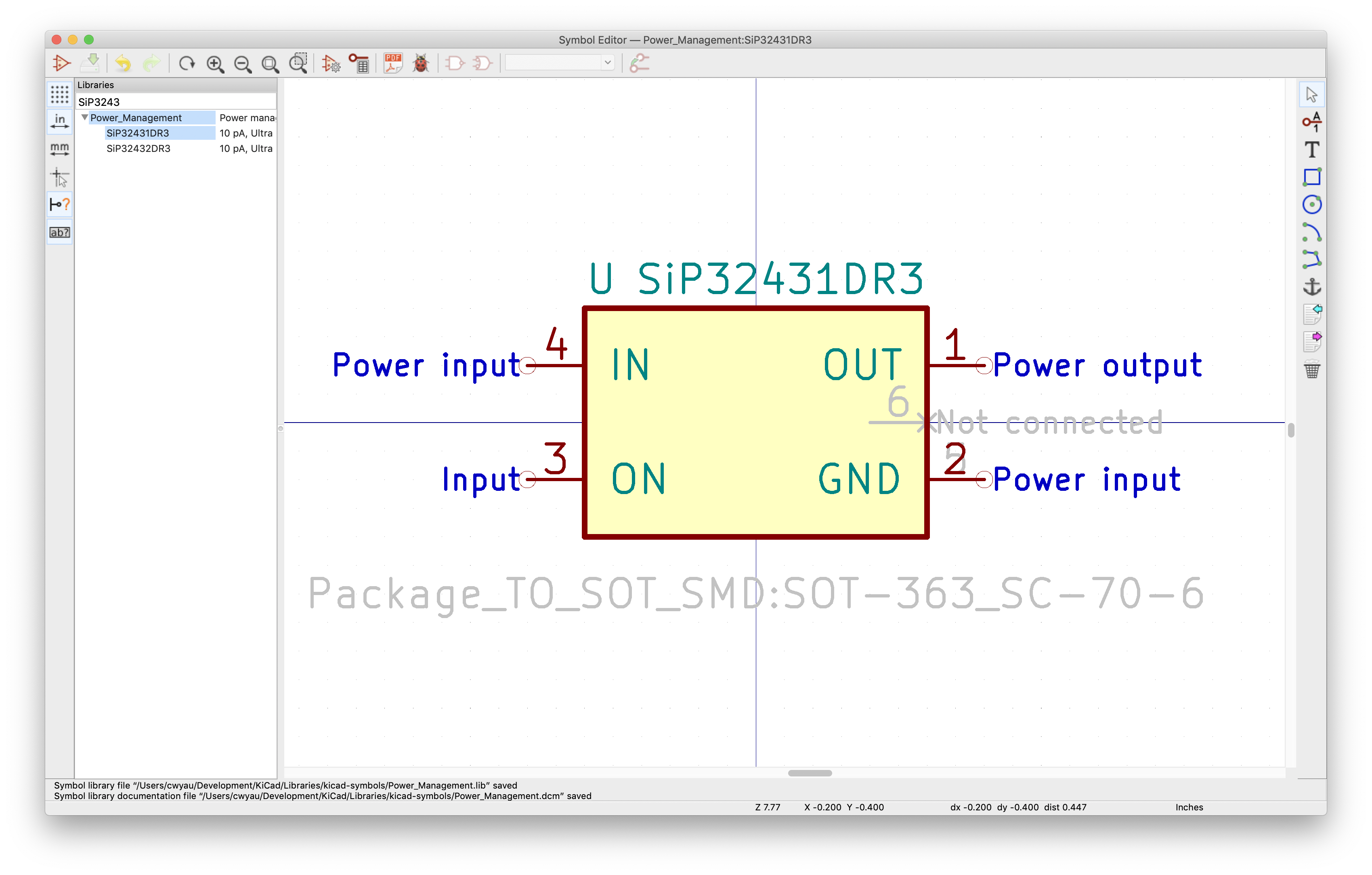
Task: Click the undo arrow button
Action: coord(122,63)
